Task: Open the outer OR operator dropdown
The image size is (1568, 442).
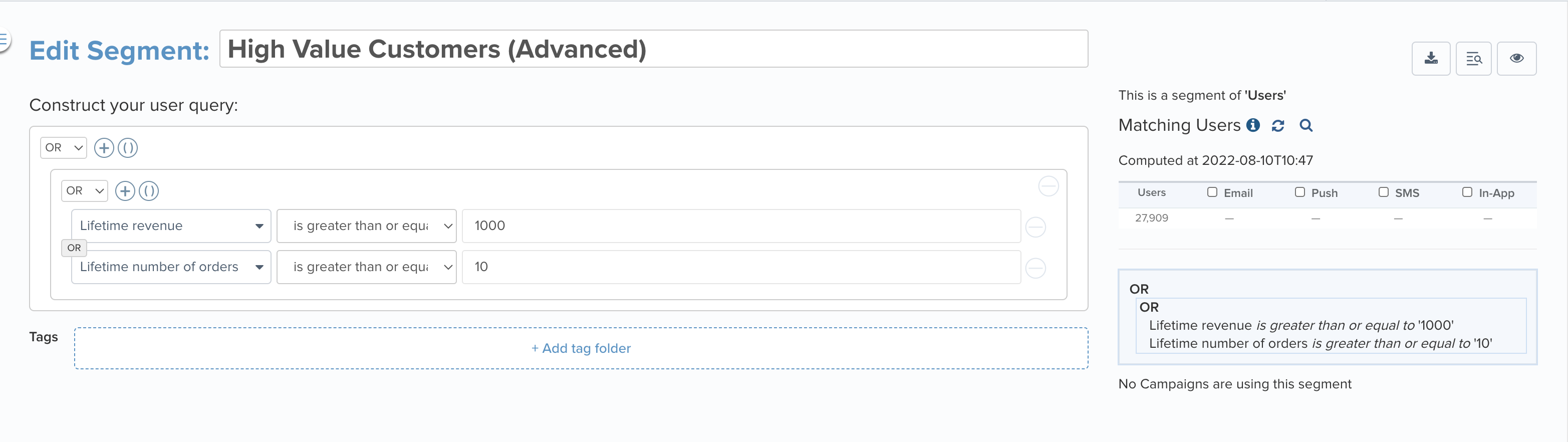Action: point(64,148)
